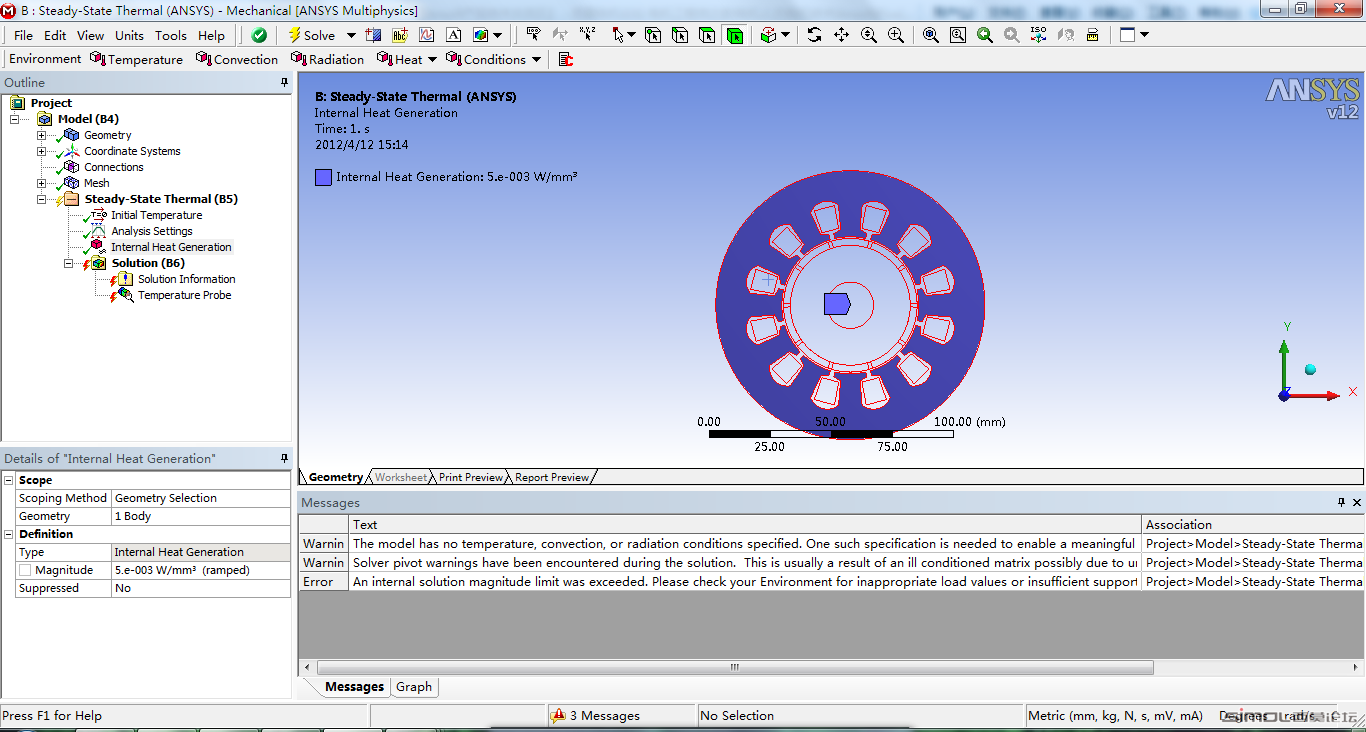
Task: Select the Vertex selection filter icon
Action: pos(653,35)
